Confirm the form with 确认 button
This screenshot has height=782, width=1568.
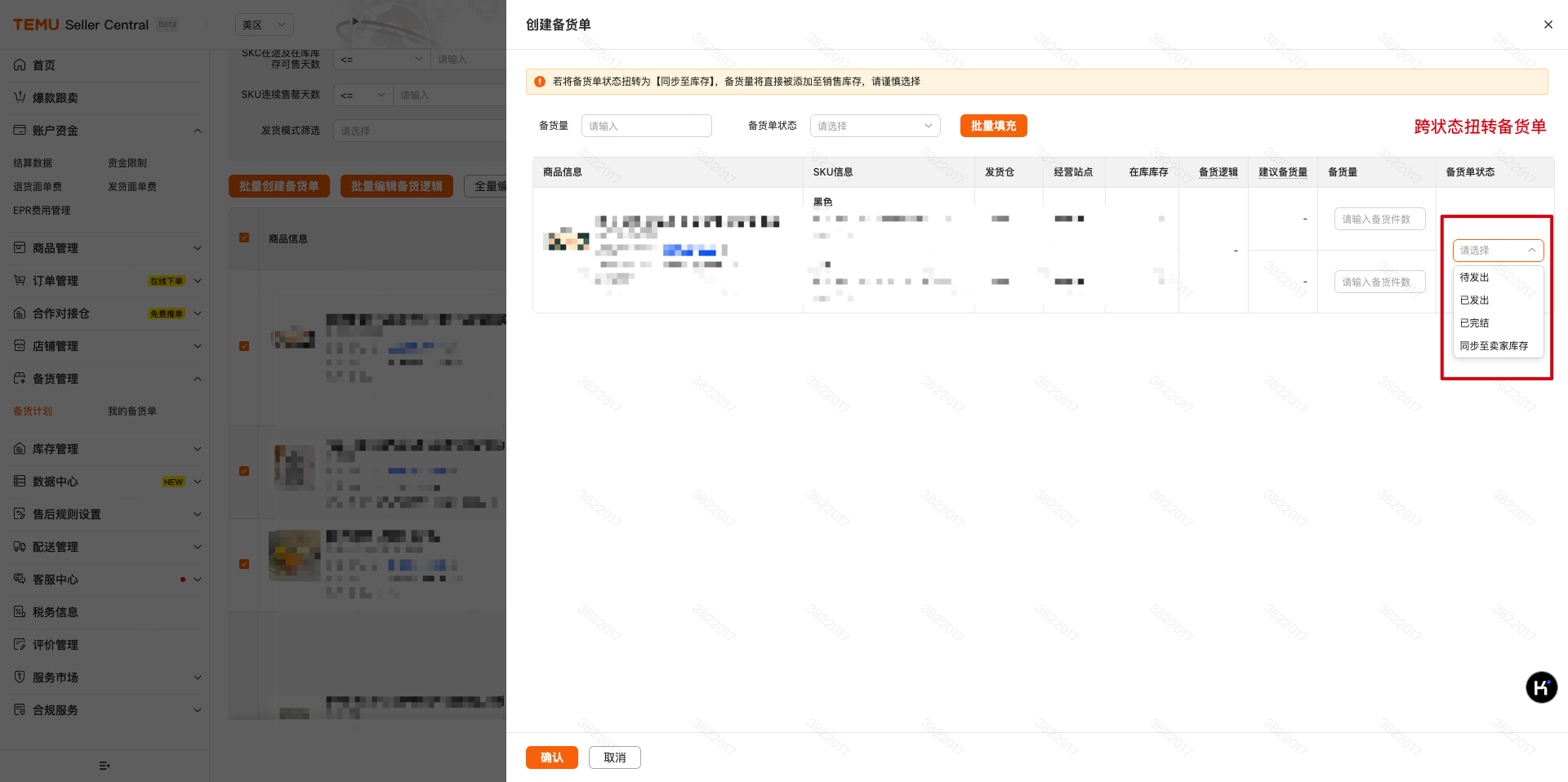551,758
